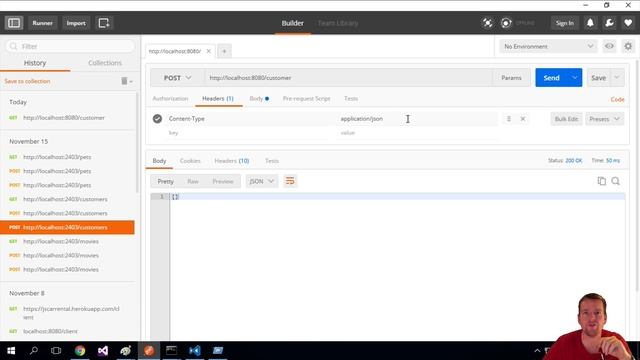Open the POST method dropdown
This screenshot has height=360, width=640.
pyautogui.click(x=177, y=78)
